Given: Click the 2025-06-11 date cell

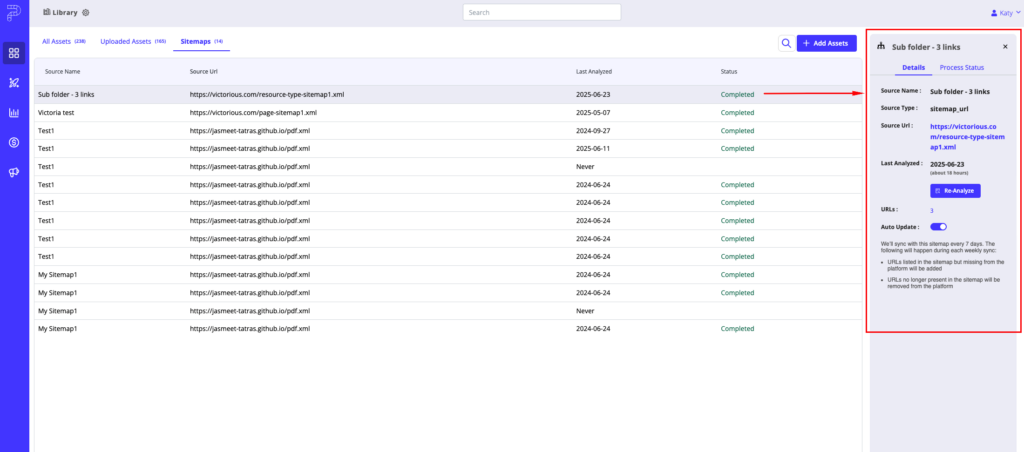Looking at the screenshot, I should coord(593,148).
